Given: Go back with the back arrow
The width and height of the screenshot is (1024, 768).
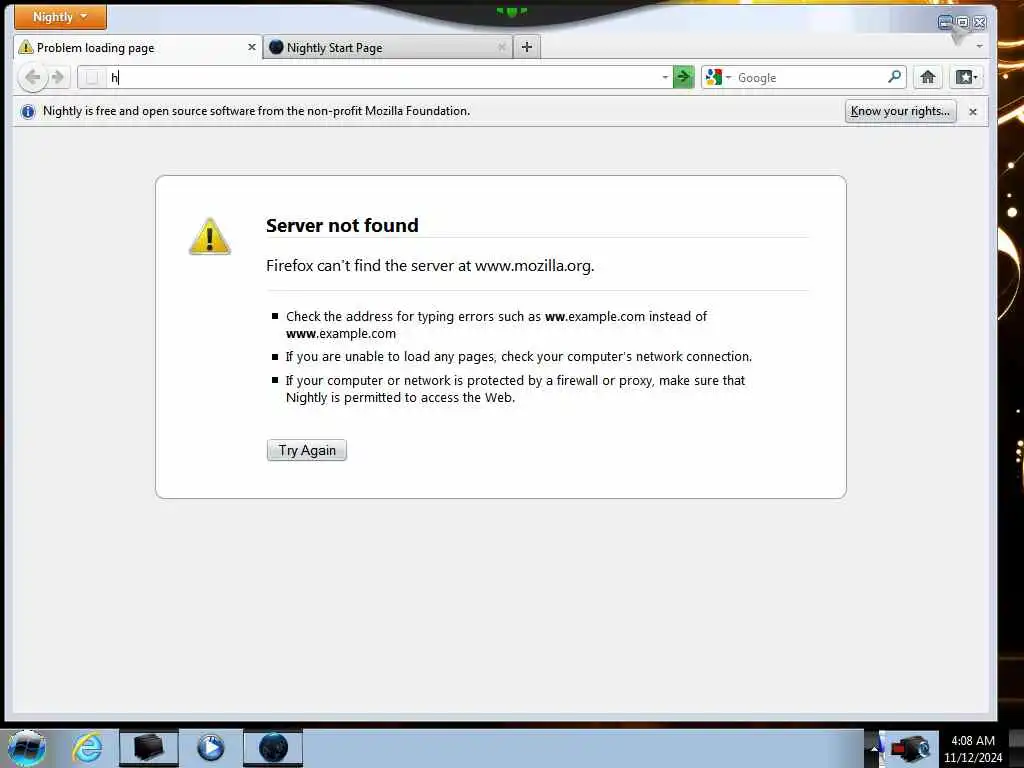Looking at the screenshot, I should click(32, 77).
